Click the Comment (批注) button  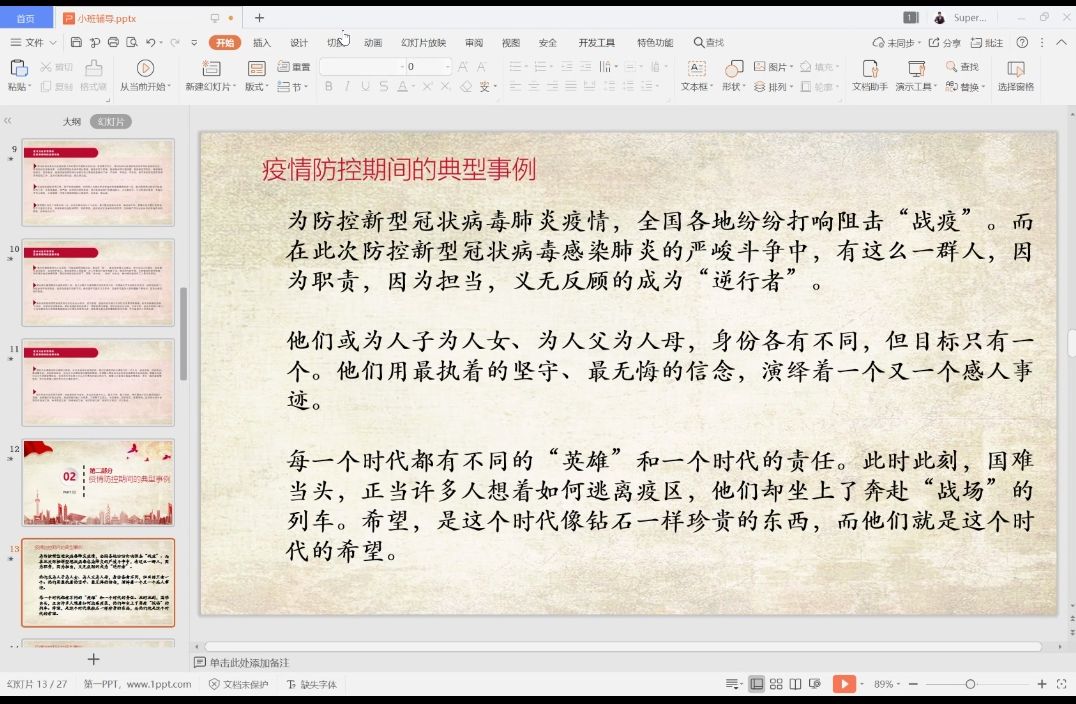click(987, 43)
